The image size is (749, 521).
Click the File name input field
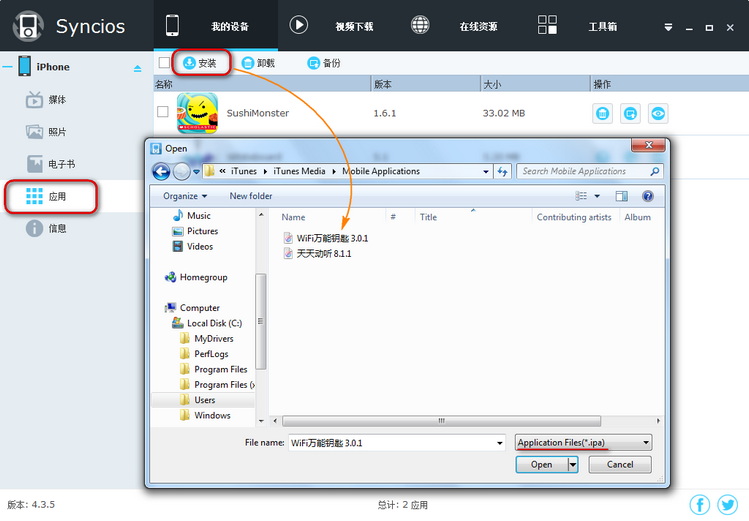tap(396, 443)
